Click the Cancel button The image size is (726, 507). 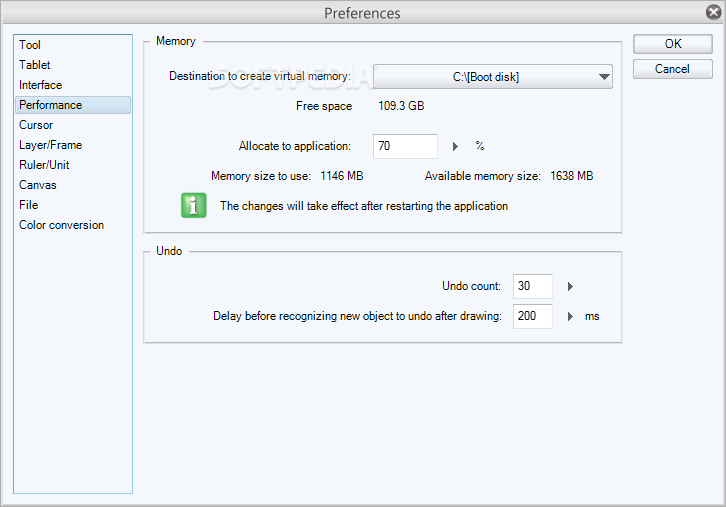click(x=672, y=69)
